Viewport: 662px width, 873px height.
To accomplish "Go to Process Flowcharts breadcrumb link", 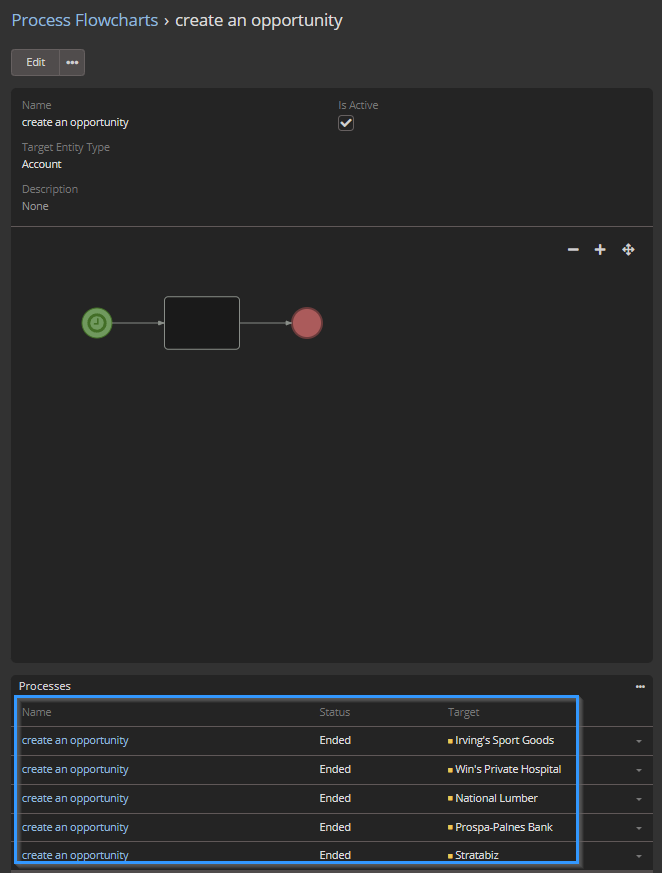I will (84, 20).
